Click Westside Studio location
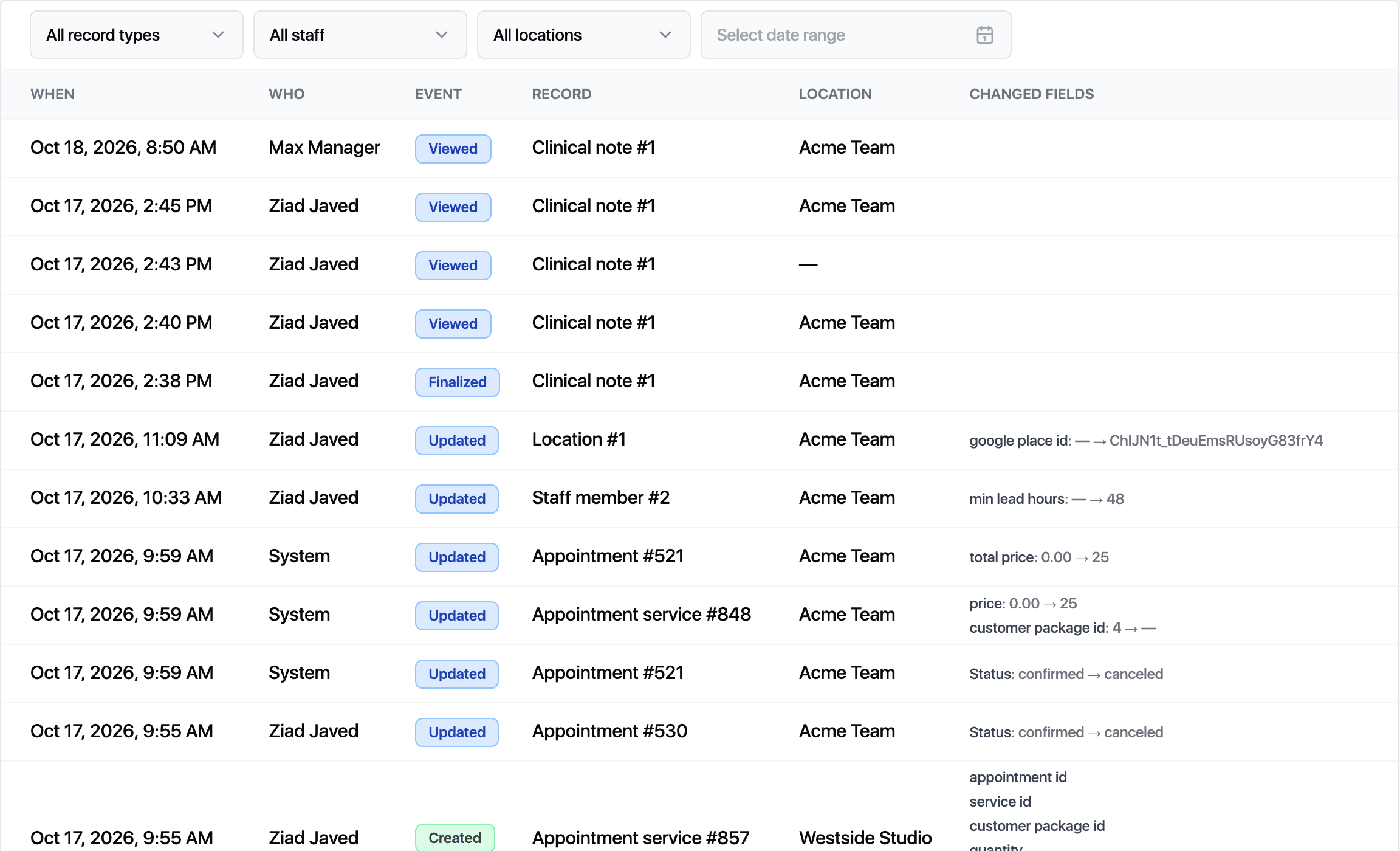Screen dimensions: 1400x851 pos(865,838)
